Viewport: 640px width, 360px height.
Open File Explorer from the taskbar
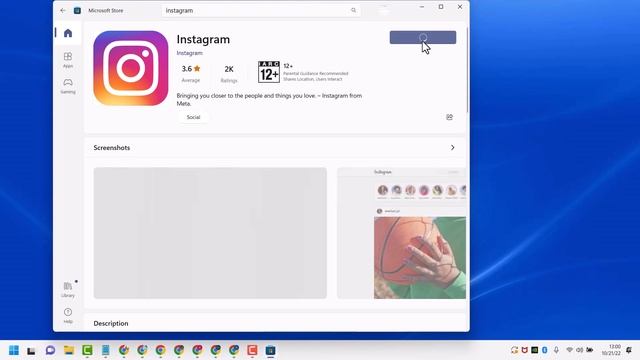[x=69, y=350]
